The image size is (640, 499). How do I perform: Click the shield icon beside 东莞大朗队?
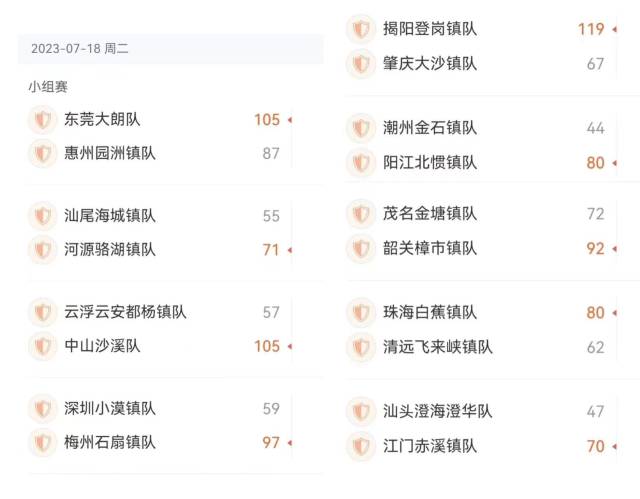[x=42, y=120]
